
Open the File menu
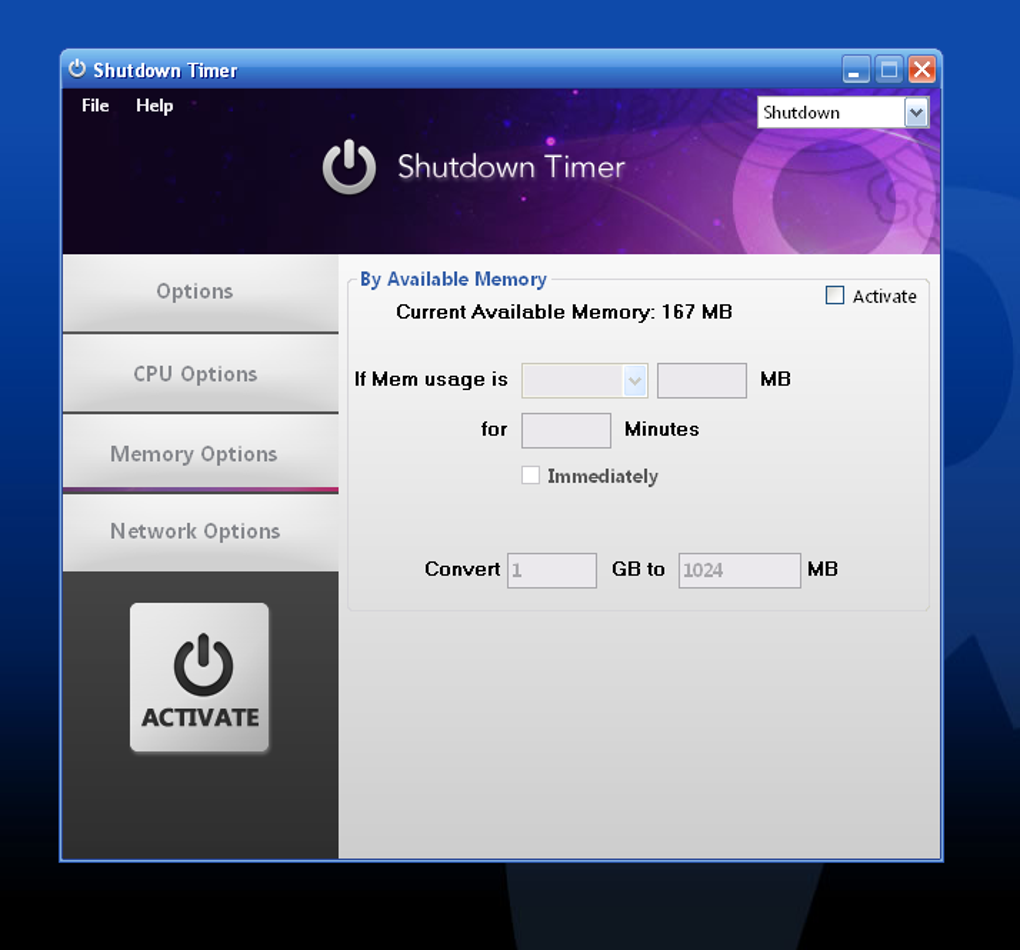pyautogui.click(x=95, y=105)
